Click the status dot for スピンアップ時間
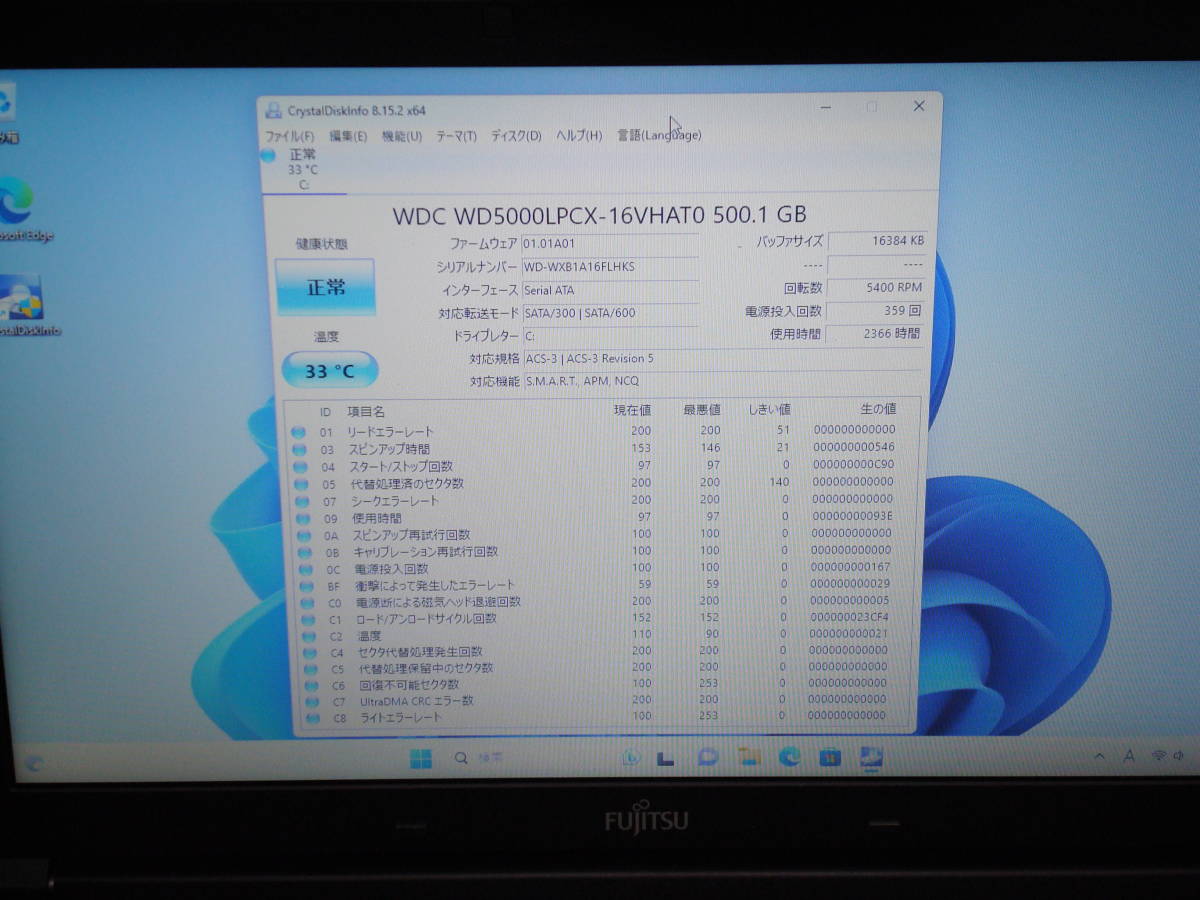The image size is (1200, 900). tap(299, 450)
